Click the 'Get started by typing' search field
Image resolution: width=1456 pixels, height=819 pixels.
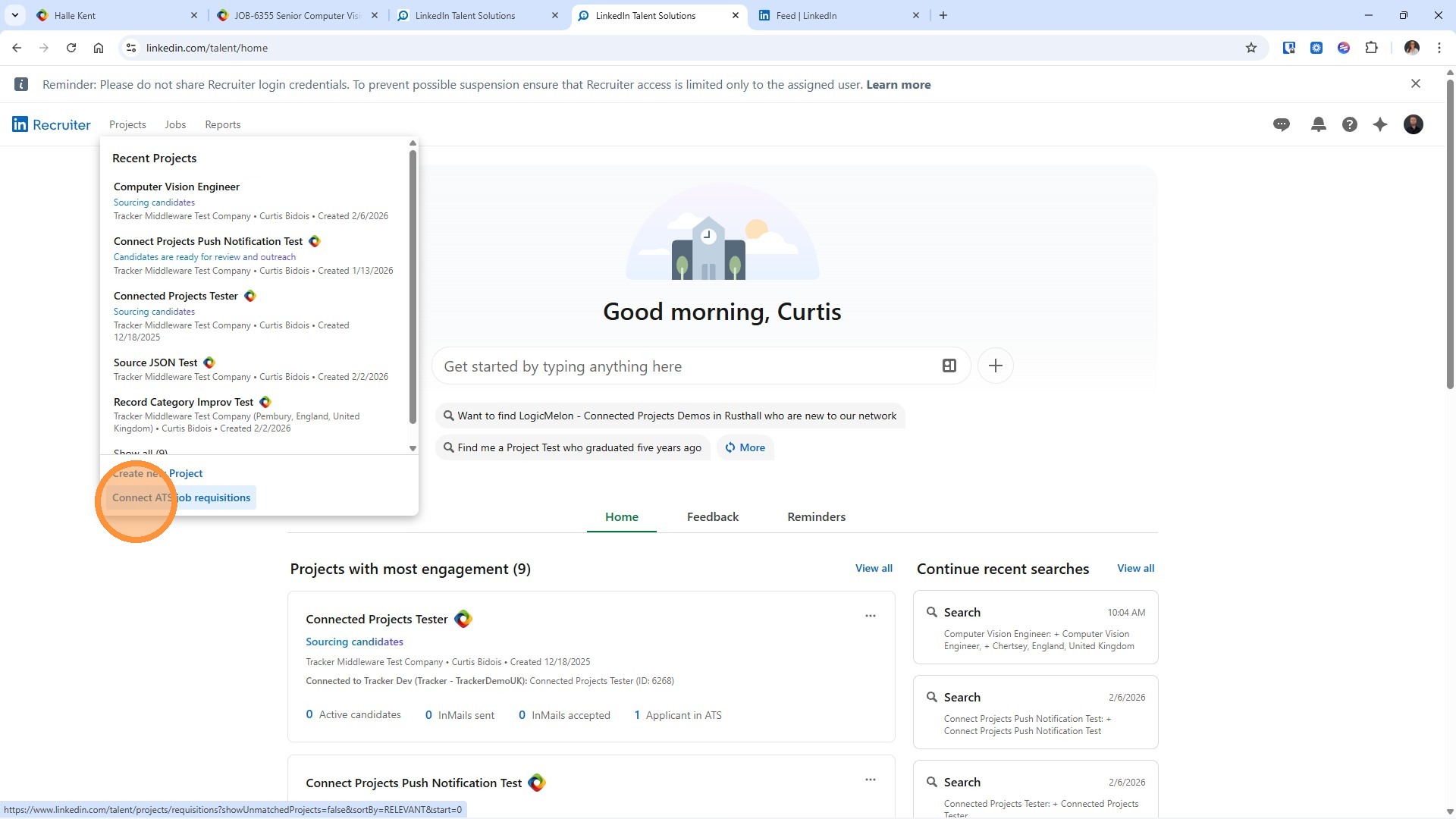pos(682,366)
